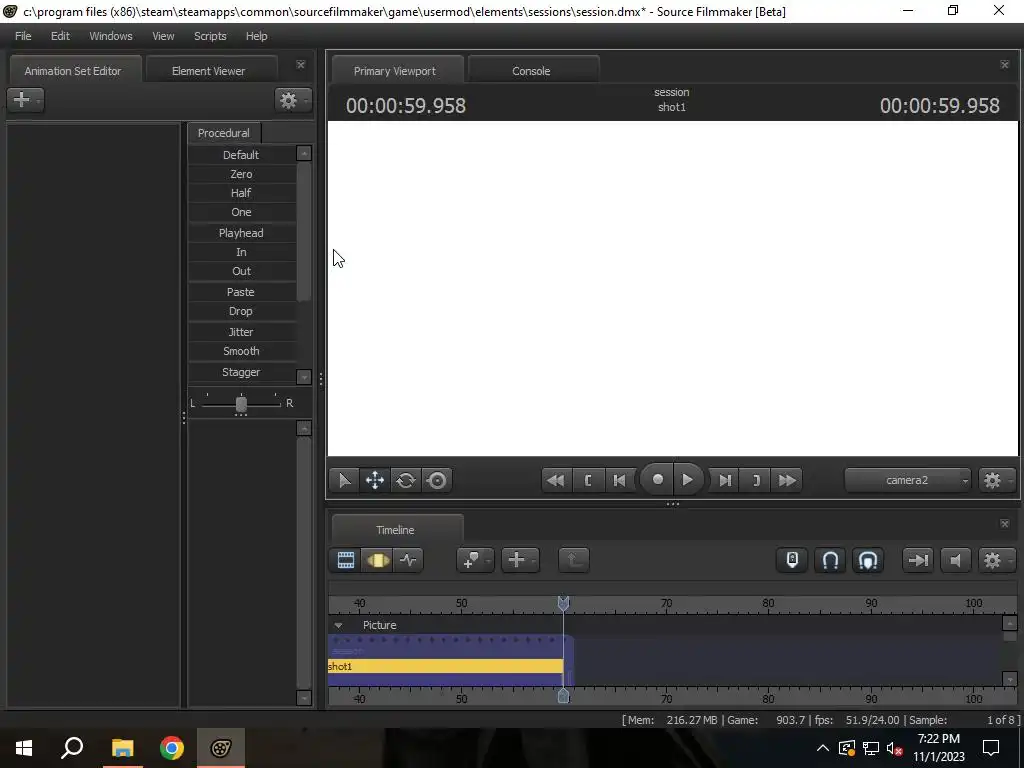Image resolution: width=1024 pixels, height=768 pixels.
Task: Click the muted volume tray icon
Action: coord(895,748)
